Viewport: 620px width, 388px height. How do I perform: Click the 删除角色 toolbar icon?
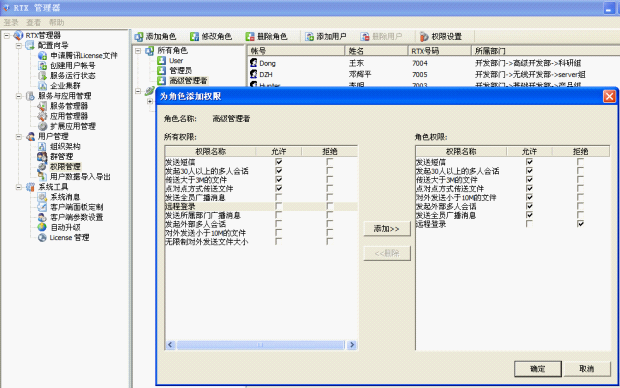pyautogui.click(x=250, y=37)
